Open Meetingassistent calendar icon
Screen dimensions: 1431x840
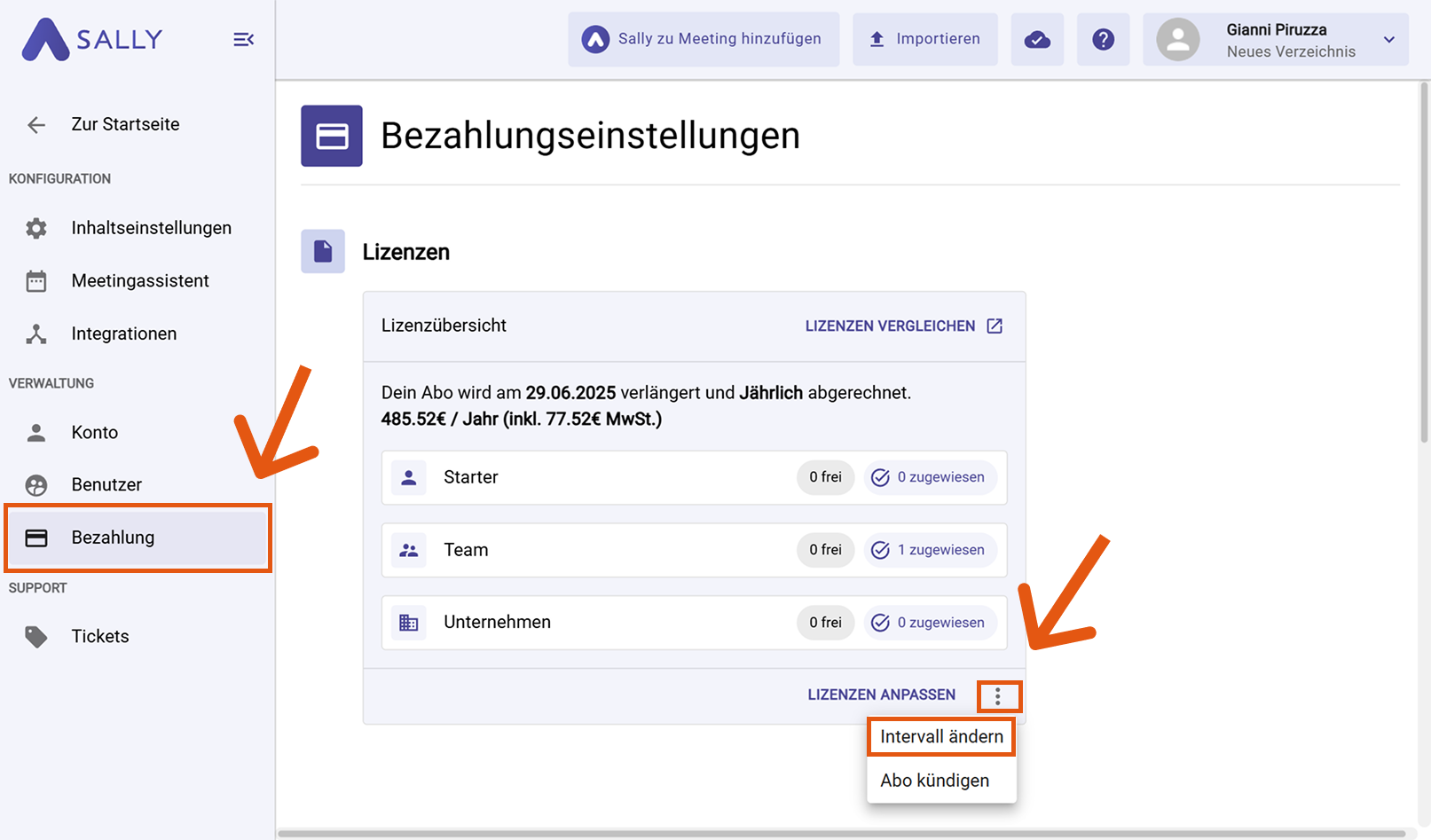(x=36, y=281)
